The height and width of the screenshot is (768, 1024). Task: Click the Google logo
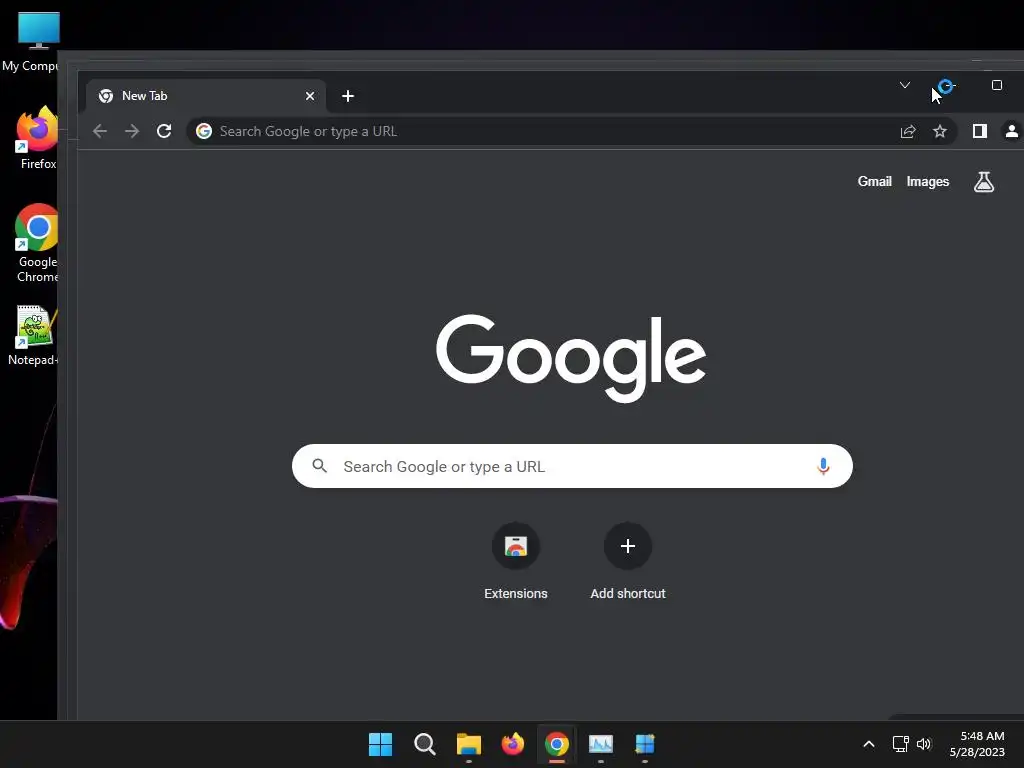pyautogui.click(x=571, y=358)
